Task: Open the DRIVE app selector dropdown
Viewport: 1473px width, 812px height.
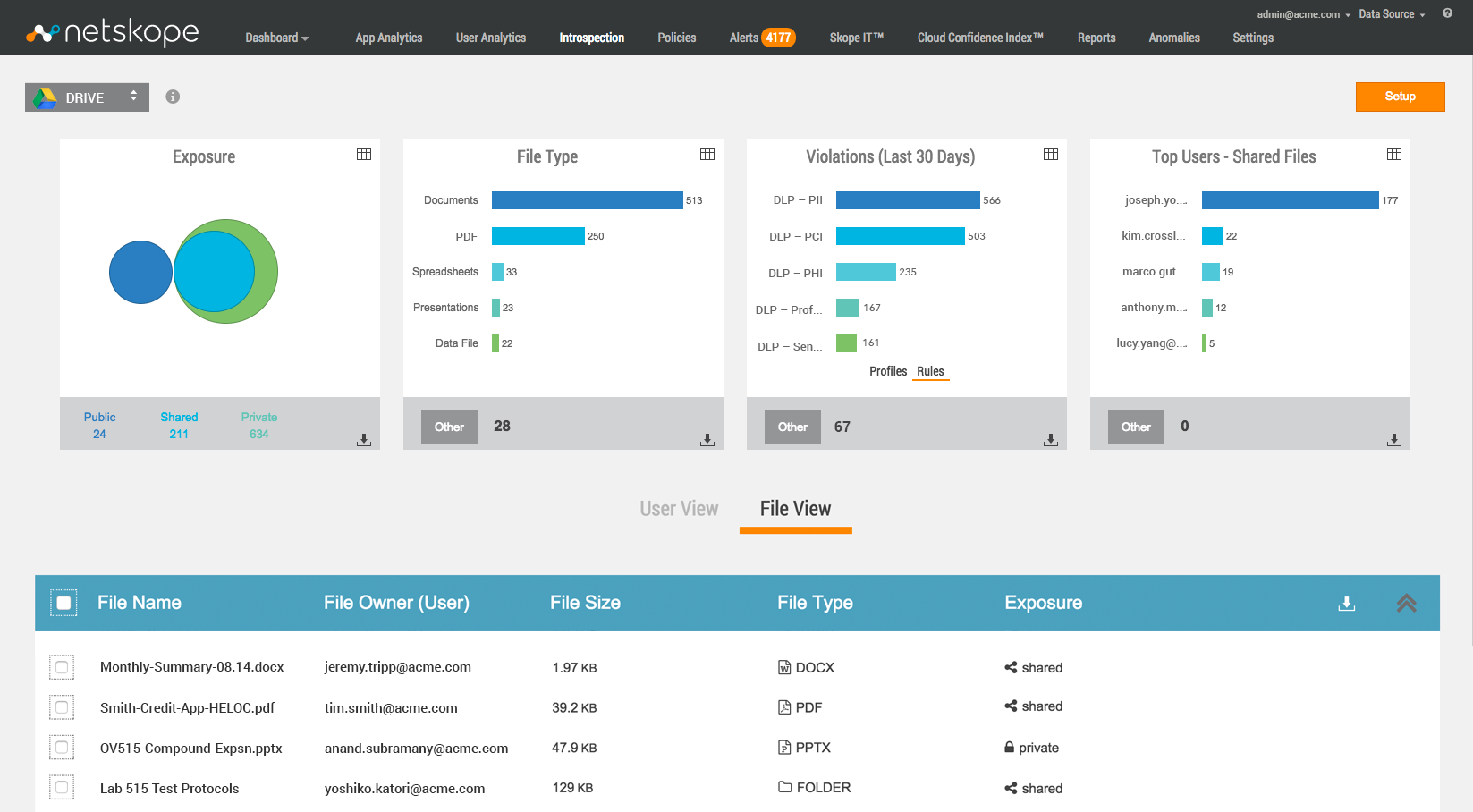Action: coord(87,97)
